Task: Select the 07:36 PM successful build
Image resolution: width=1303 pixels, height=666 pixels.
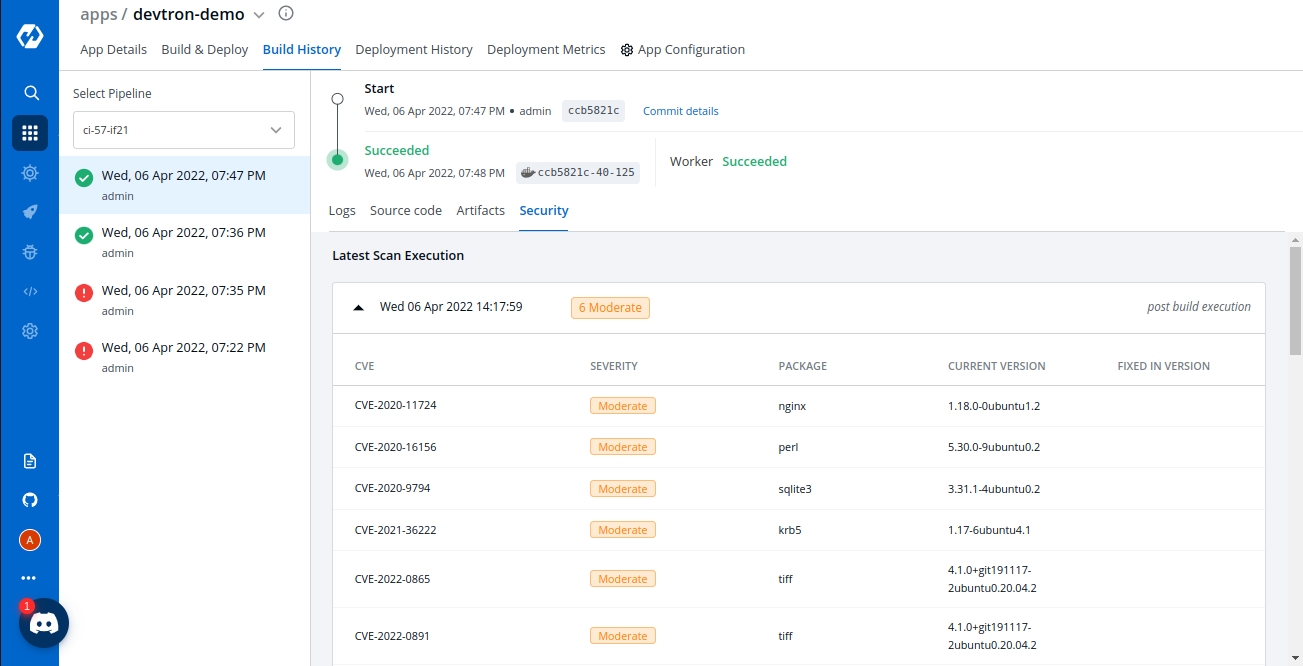Action: click(x=184, y=242)
